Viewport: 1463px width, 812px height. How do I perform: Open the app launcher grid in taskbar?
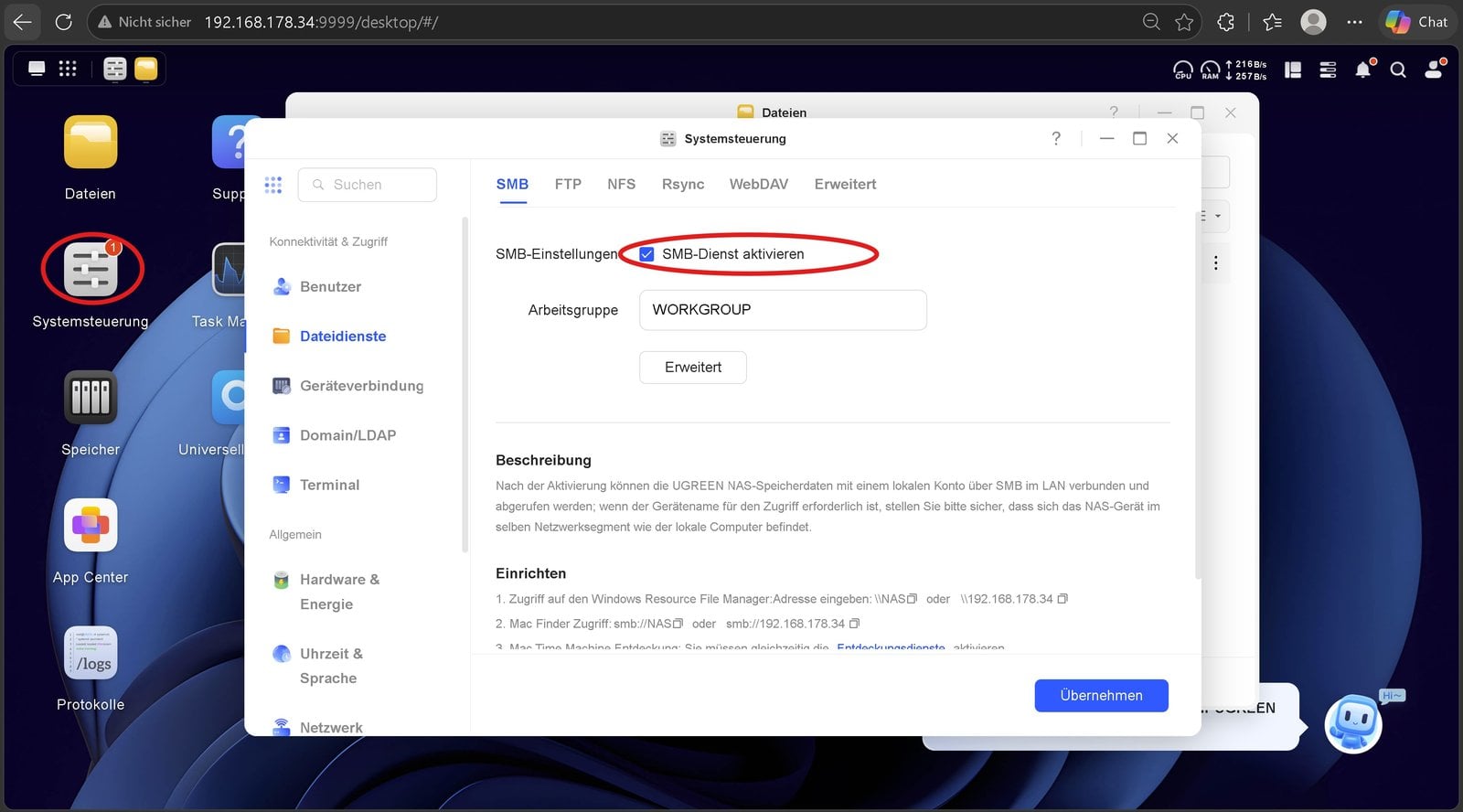(68, 69)
